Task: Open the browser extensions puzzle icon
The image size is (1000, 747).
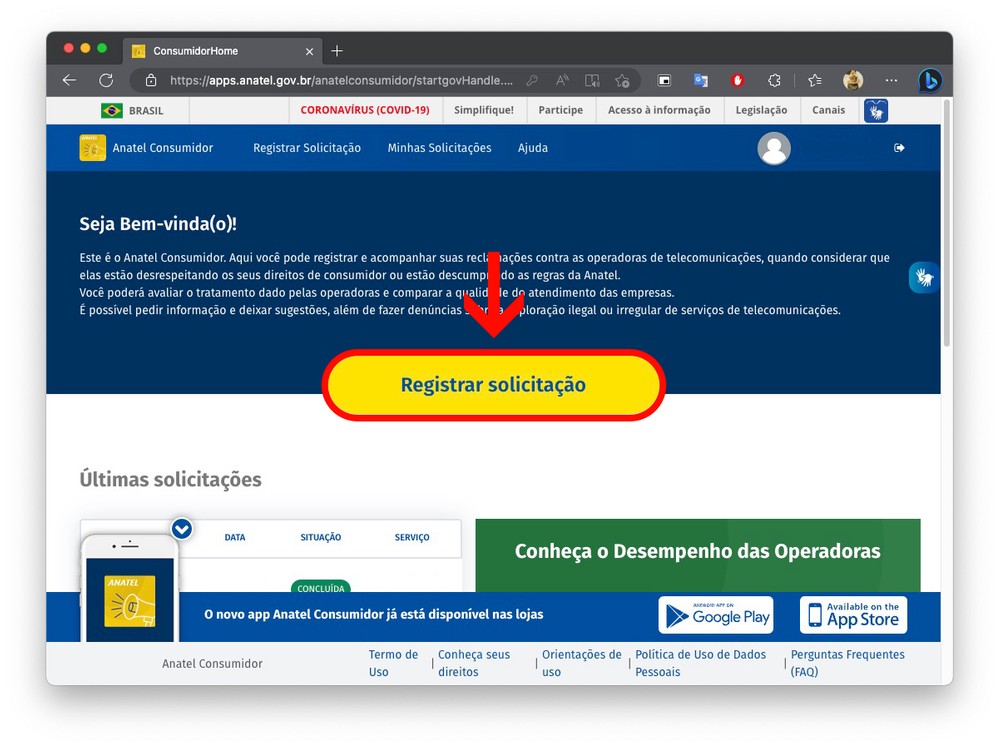Action: [774, 80]
